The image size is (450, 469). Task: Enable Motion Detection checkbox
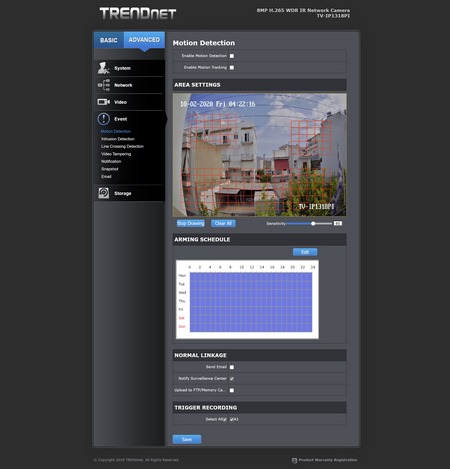point(232,56)
